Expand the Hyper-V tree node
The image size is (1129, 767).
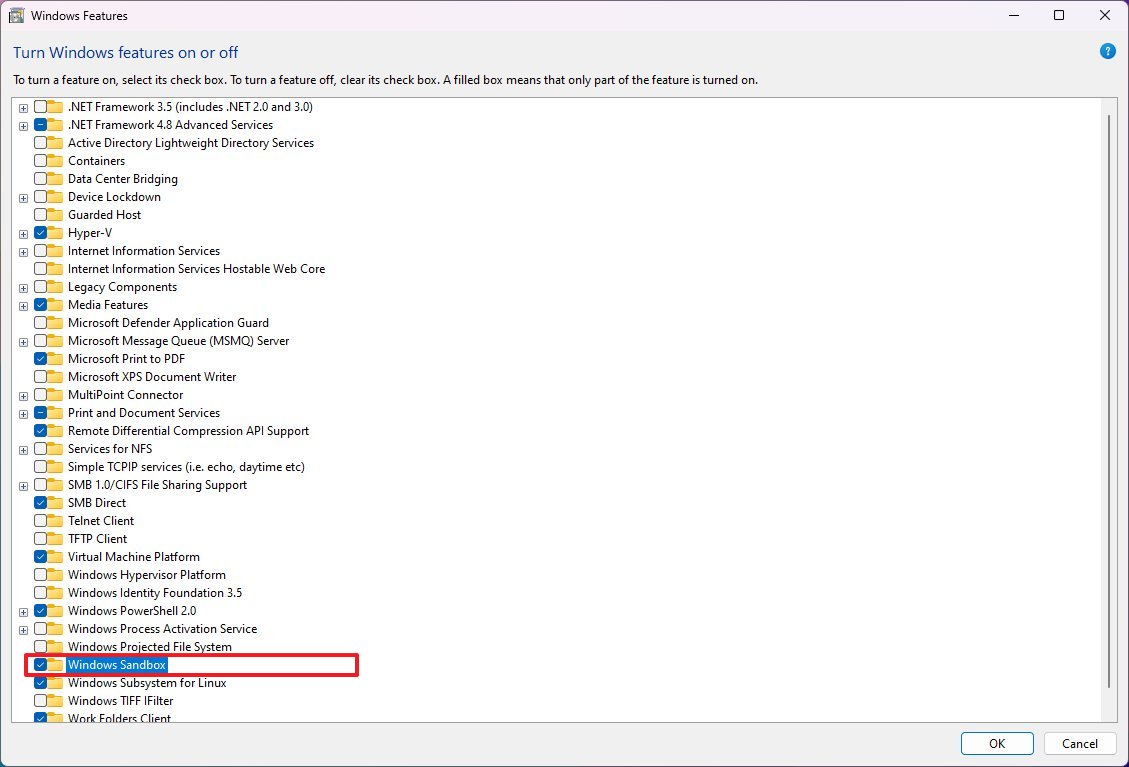click(23, 234)
